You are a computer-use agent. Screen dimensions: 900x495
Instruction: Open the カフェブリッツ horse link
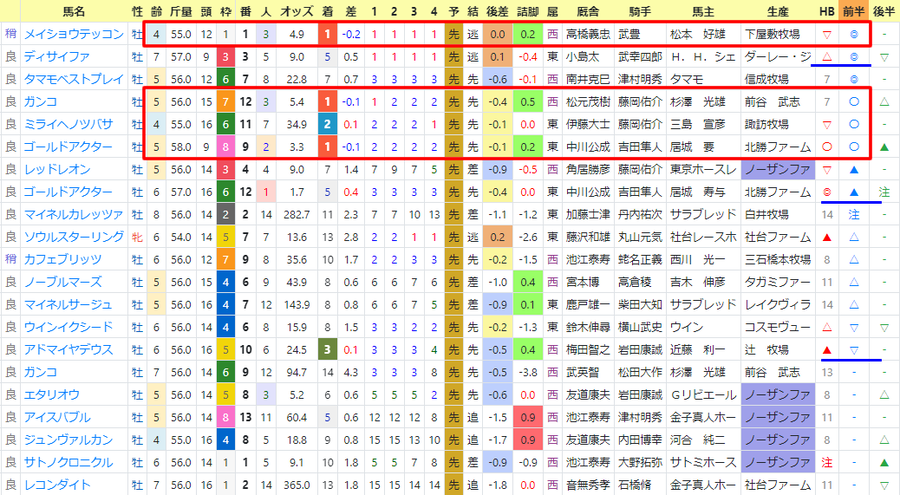tap(63, 260)
